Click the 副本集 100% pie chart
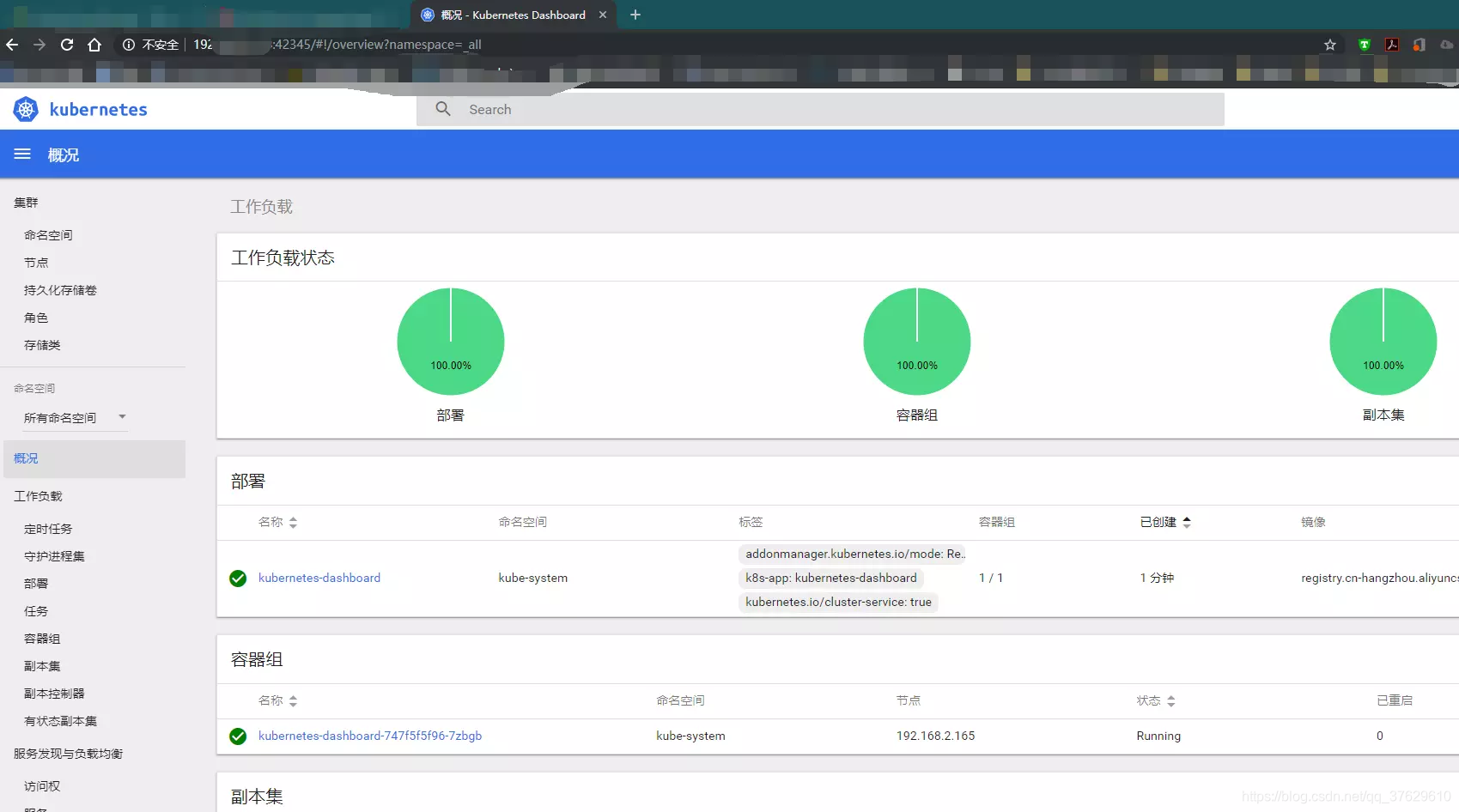The image size is (1459, 812). (x=1383, y=342)
